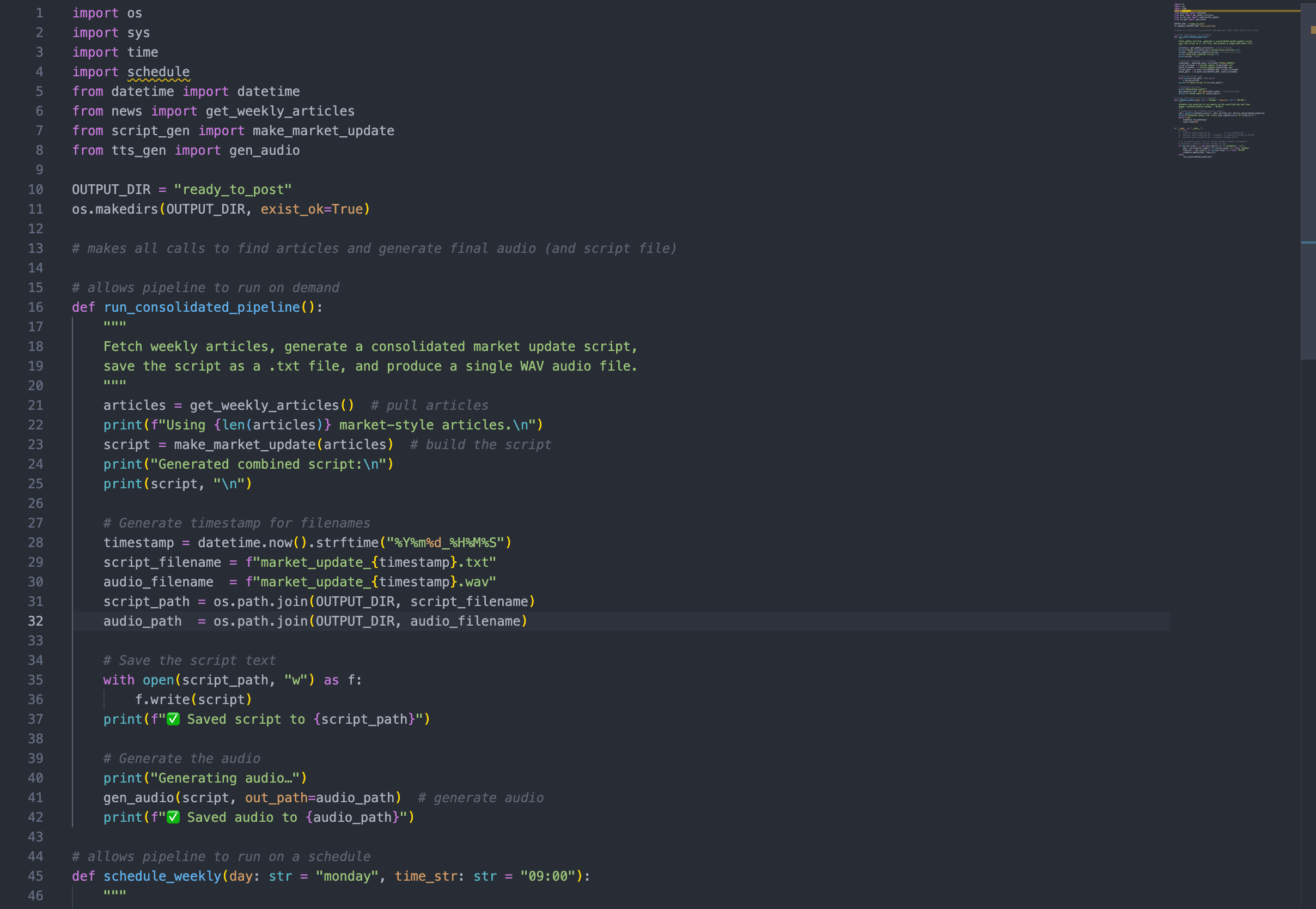Click the '# Save the script text' comment
This screenshot has height=909, width=1316.
pyautogui.click(x=189, y=660)
